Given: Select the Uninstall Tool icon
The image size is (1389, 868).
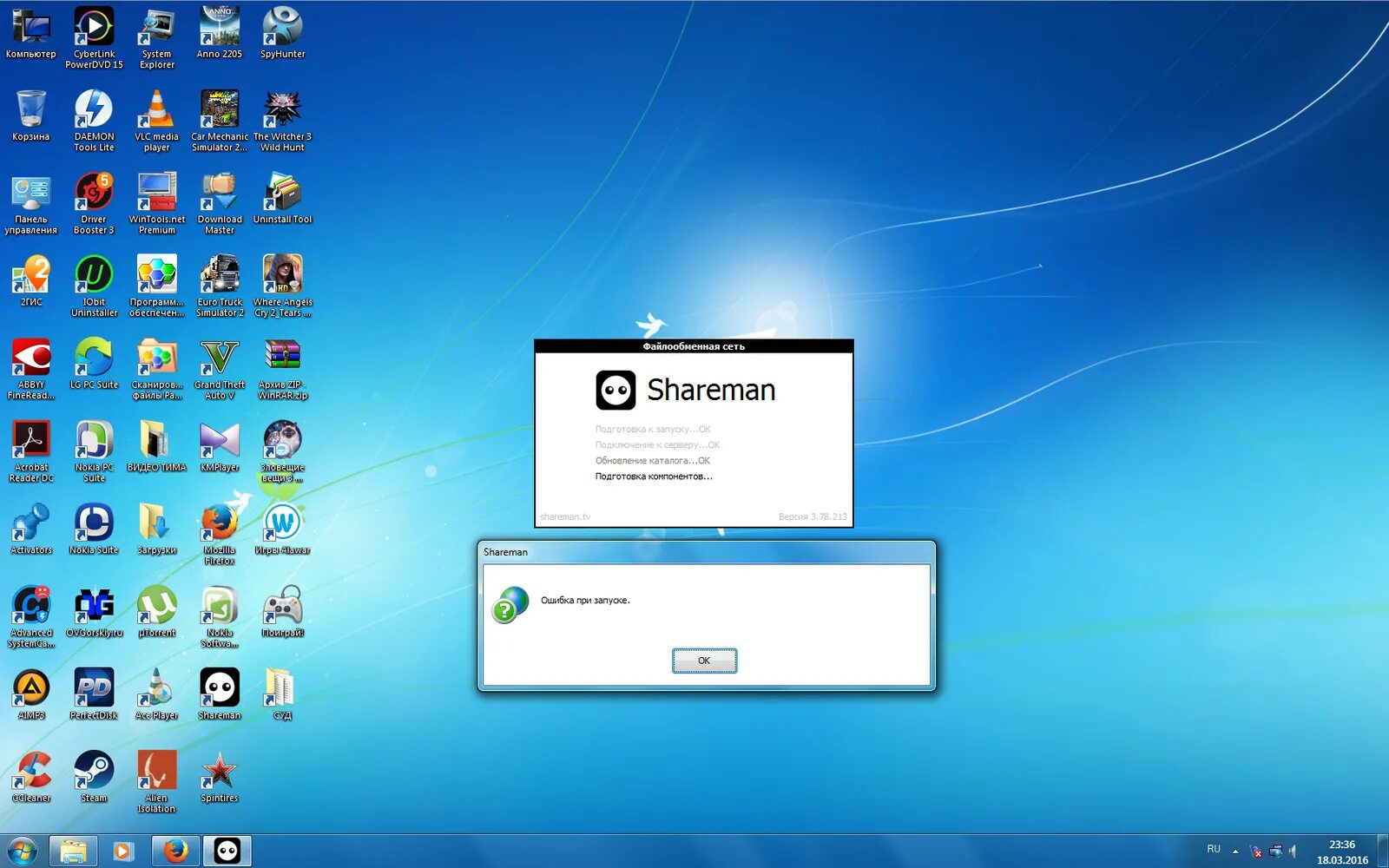Looking at the screenshot, I should coord(283,199).
